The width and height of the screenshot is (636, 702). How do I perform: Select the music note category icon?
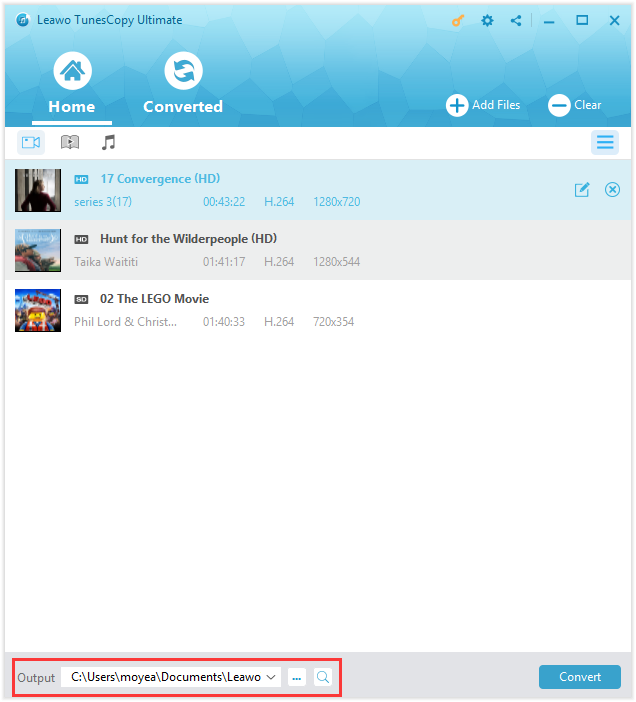108,142
